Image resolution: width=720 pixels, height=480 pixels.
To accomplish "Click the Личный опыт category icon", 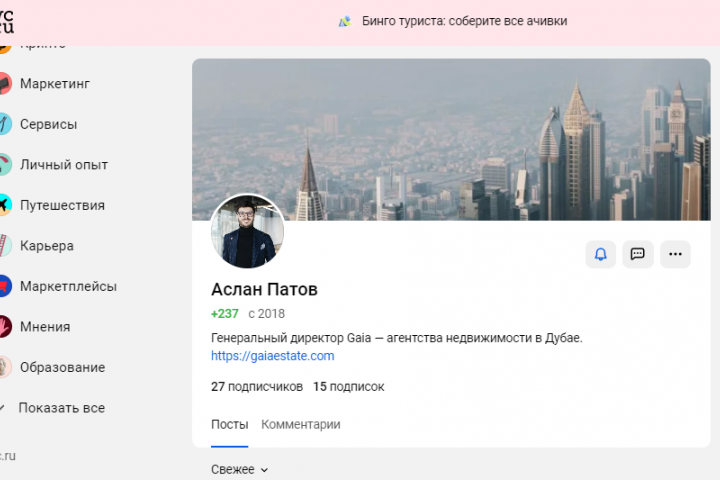I will click(x=4, y=164).
